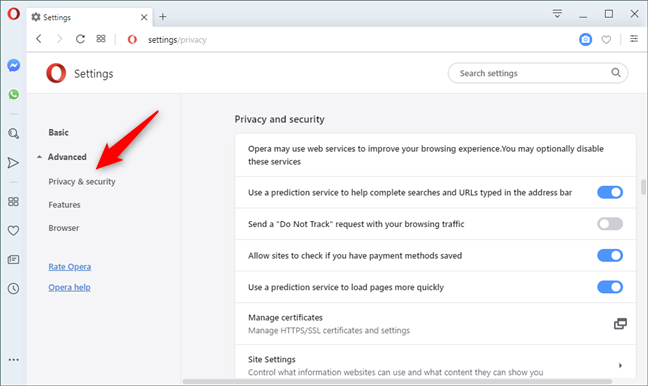Image resolution: width=648 pixels, height=386 pixels.
Task: Expand Site Settings arrow
Action: 620,365
